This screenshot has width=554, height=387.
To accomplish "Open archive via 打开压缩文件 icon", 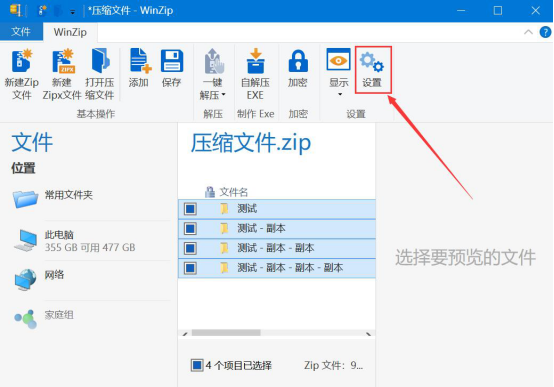I will point(100,61).
